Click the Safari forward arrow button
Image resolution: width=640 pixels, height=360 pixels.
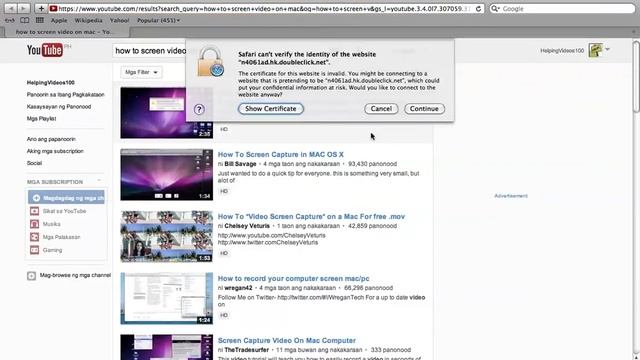click(x=24, y=8)
